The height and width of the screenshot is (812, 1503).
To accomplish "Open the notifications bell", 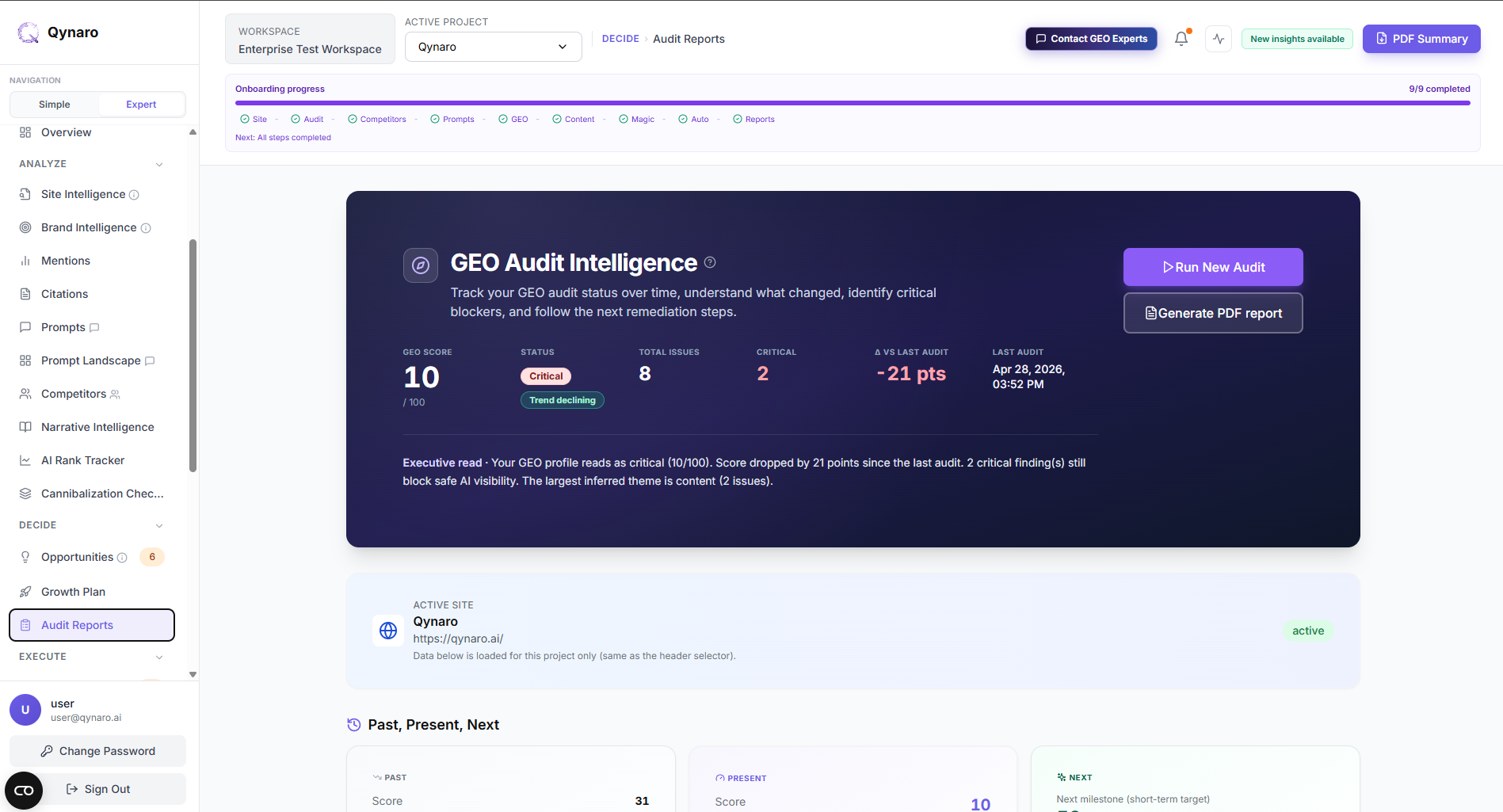I will point(1181,38).
